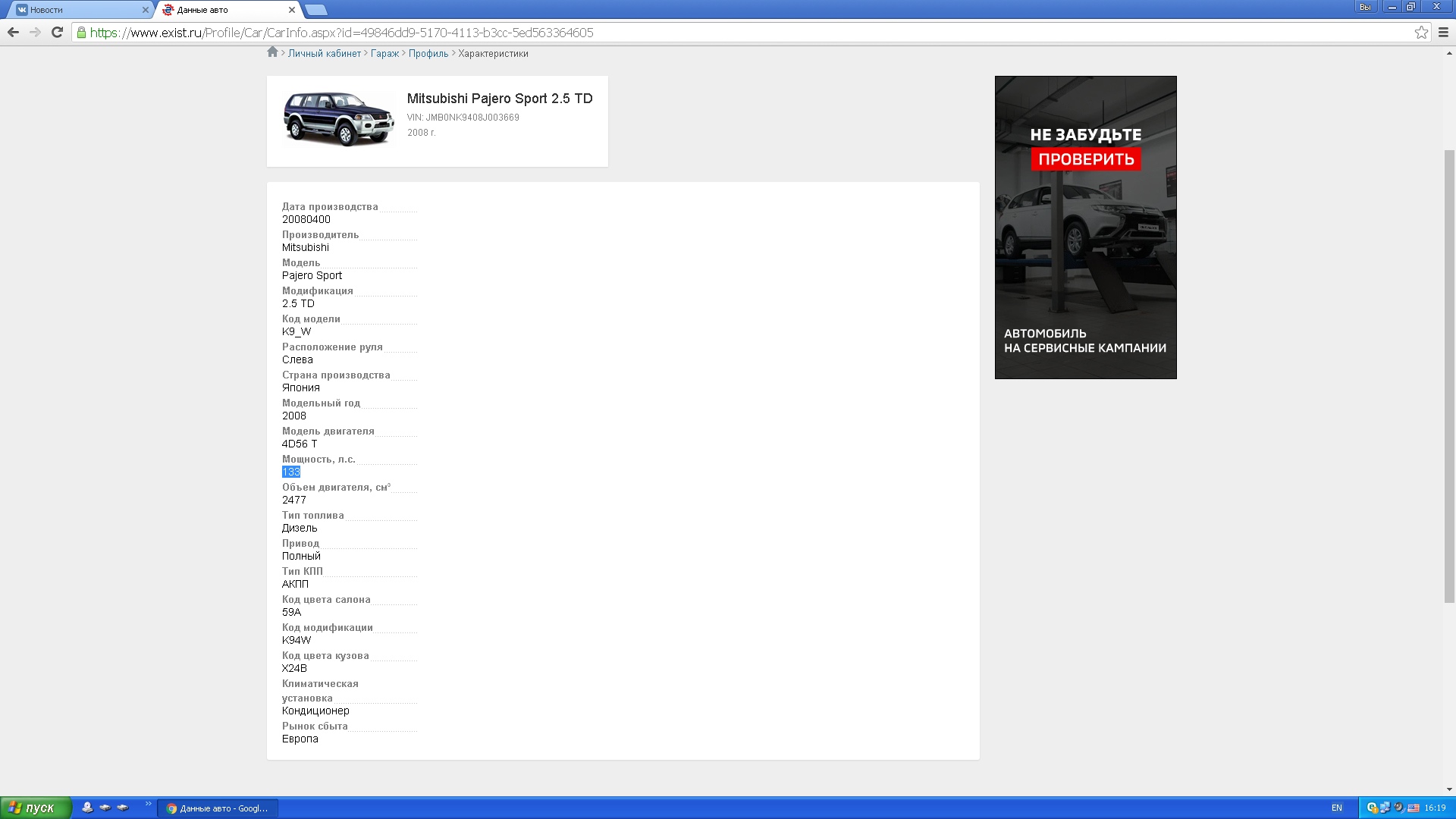Click the browser back arrow

click(x=13, y=32)
